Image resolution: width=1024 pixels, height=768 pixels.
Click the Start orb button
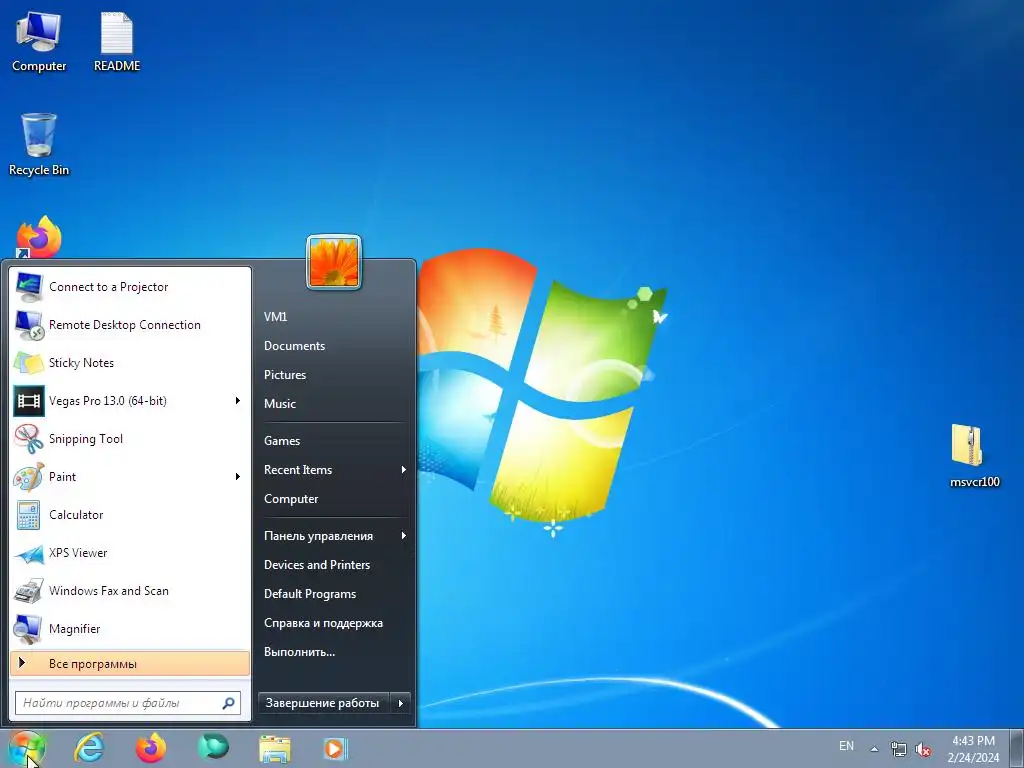click(26, 748)
